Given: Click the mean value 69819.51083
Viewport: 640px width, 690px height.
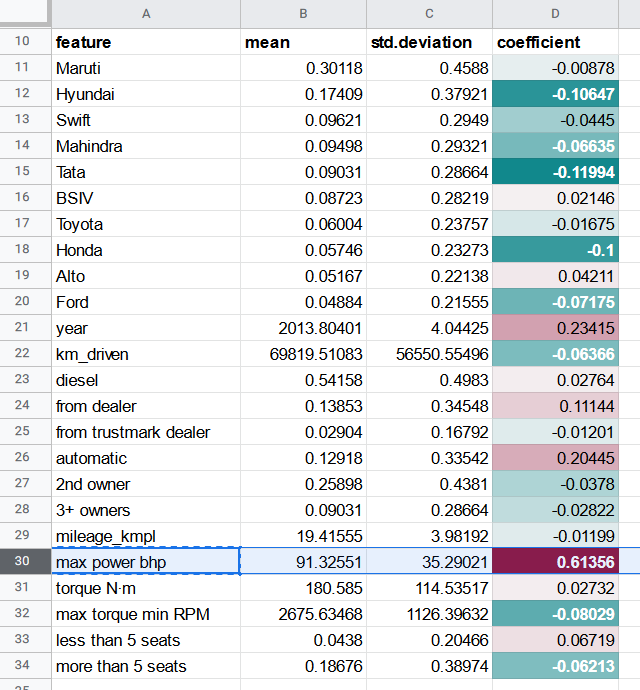Looking at the screenshot, I should (303, 354).
